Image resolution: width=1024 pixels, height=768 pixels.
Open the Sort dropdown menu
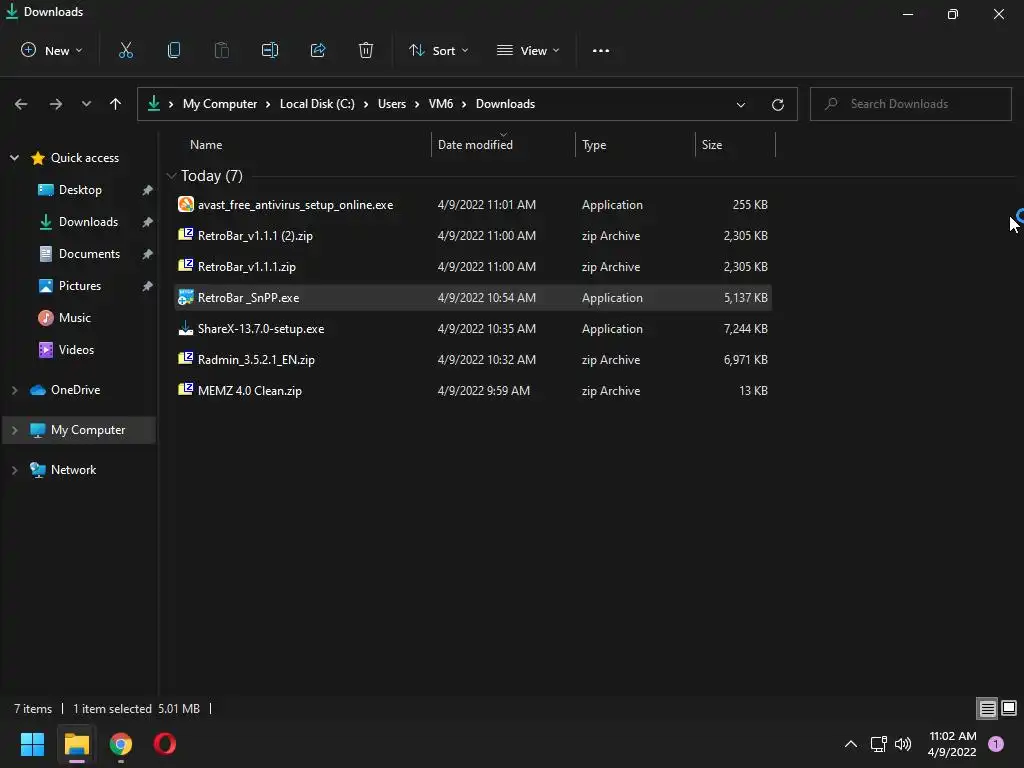click(438, 50)
